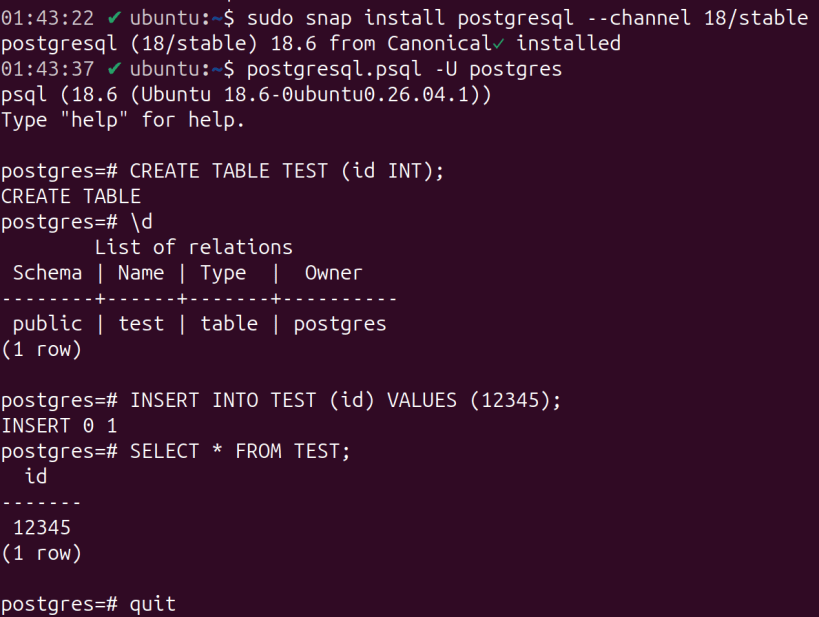The width and height of the screenshot is (819, 617).
Task: Click the INSERT INTO TEST statement
Action: pyautogui.click(x=345, y=400)
